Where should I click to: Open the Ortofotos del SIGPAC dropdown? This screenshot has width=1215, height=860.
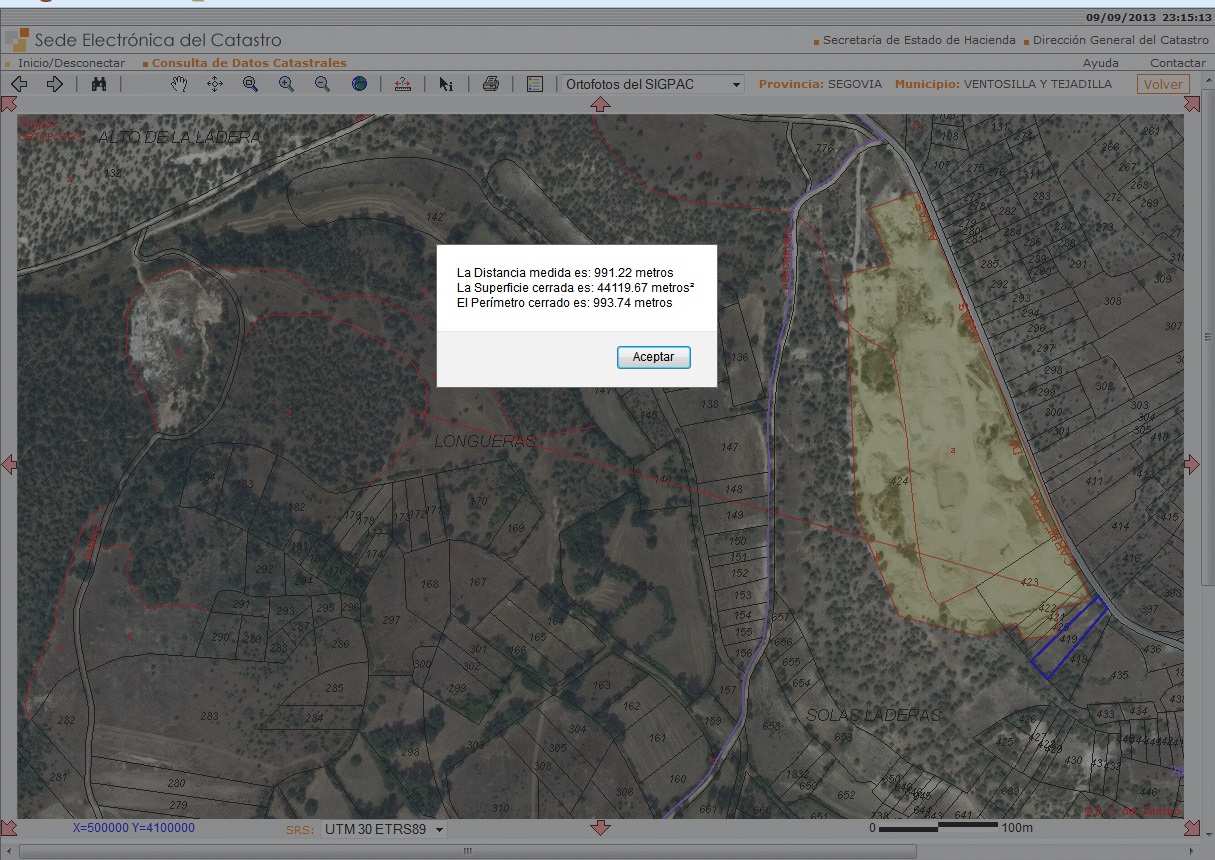coord(652,84)
